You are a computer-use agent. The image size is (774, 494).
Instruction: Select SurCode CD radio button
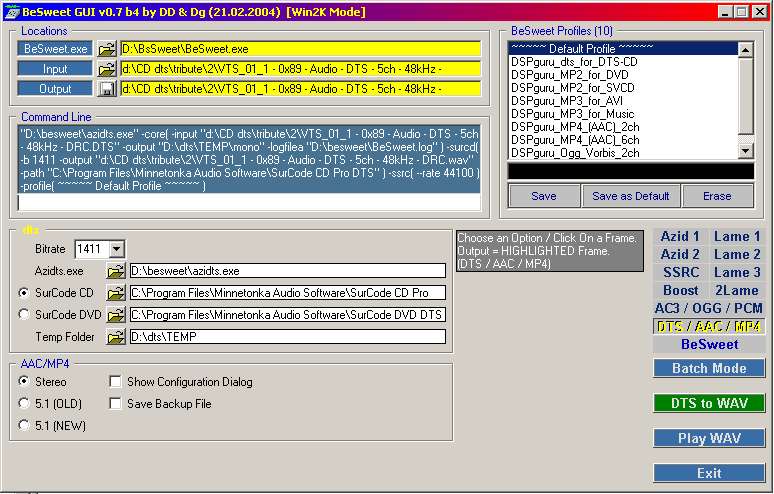point(24,293)
